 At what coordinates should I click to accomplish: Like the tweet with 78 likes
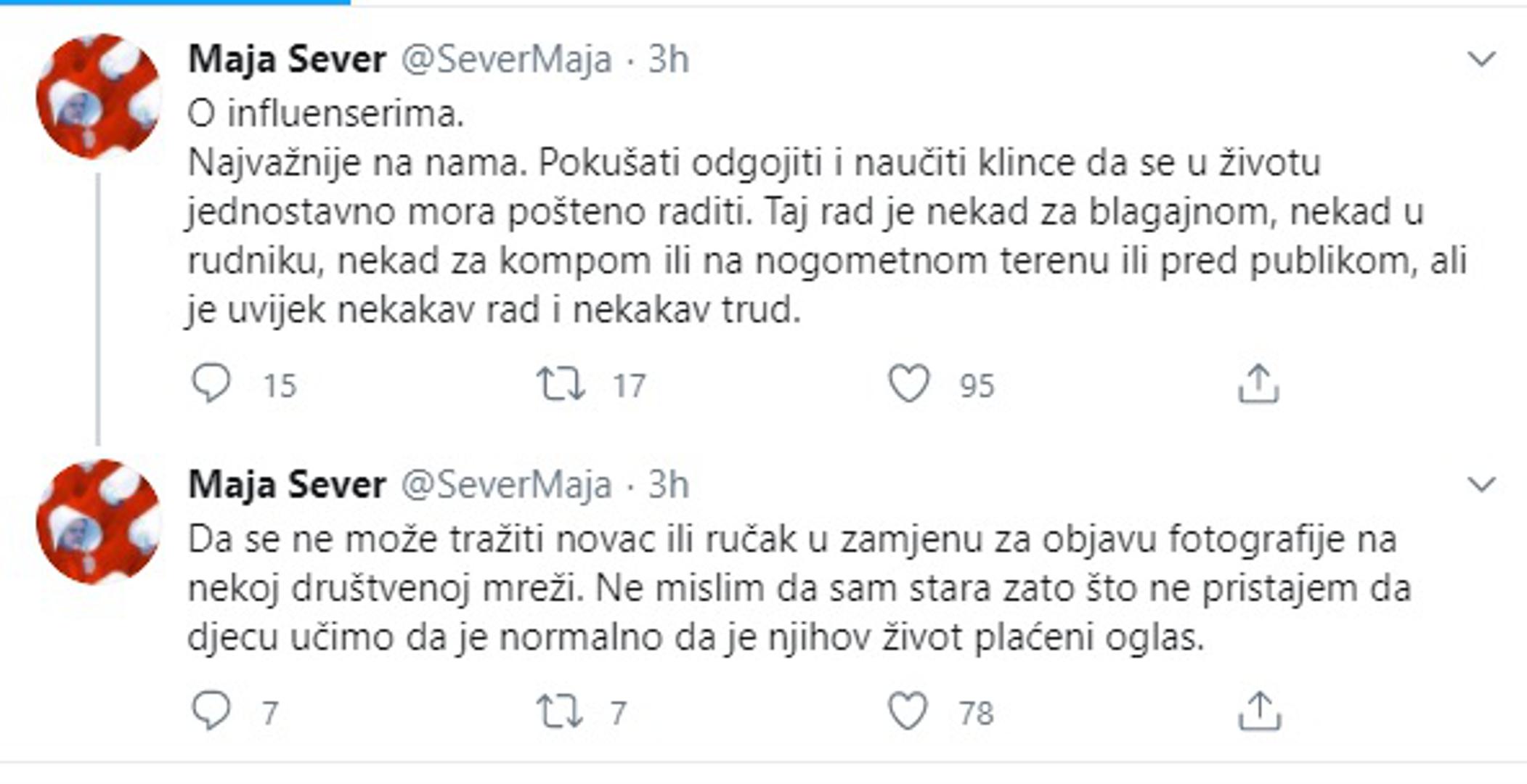tap(908, 711)
